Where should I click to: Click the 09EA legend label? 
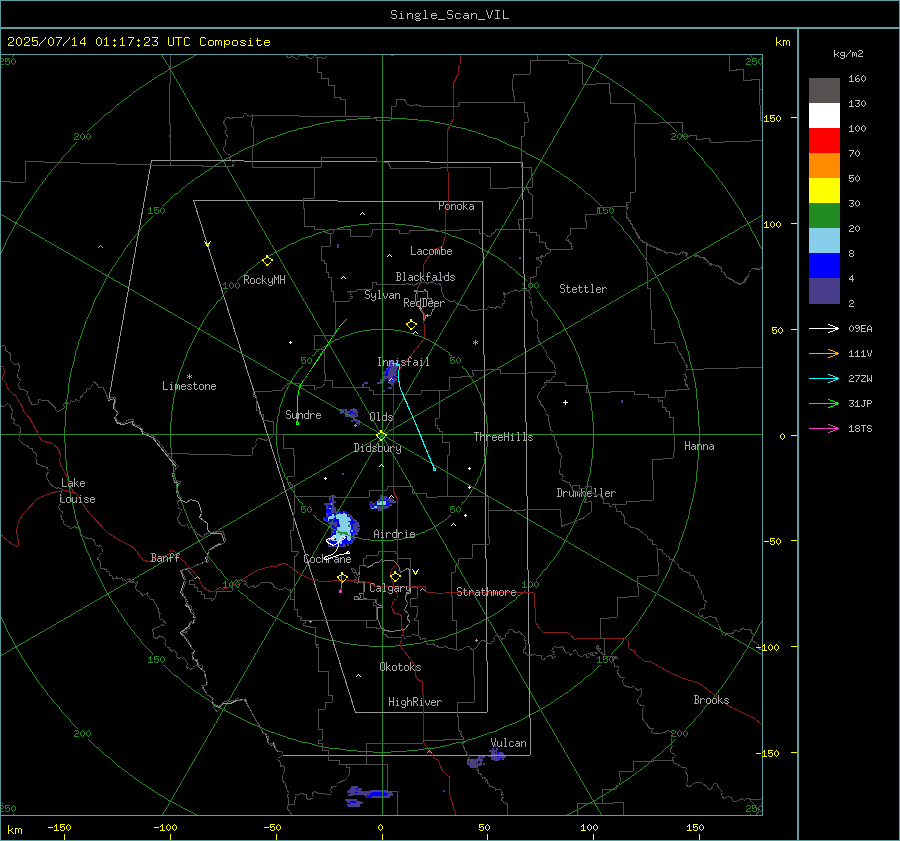pyautogui.click(x=860, y=328)
